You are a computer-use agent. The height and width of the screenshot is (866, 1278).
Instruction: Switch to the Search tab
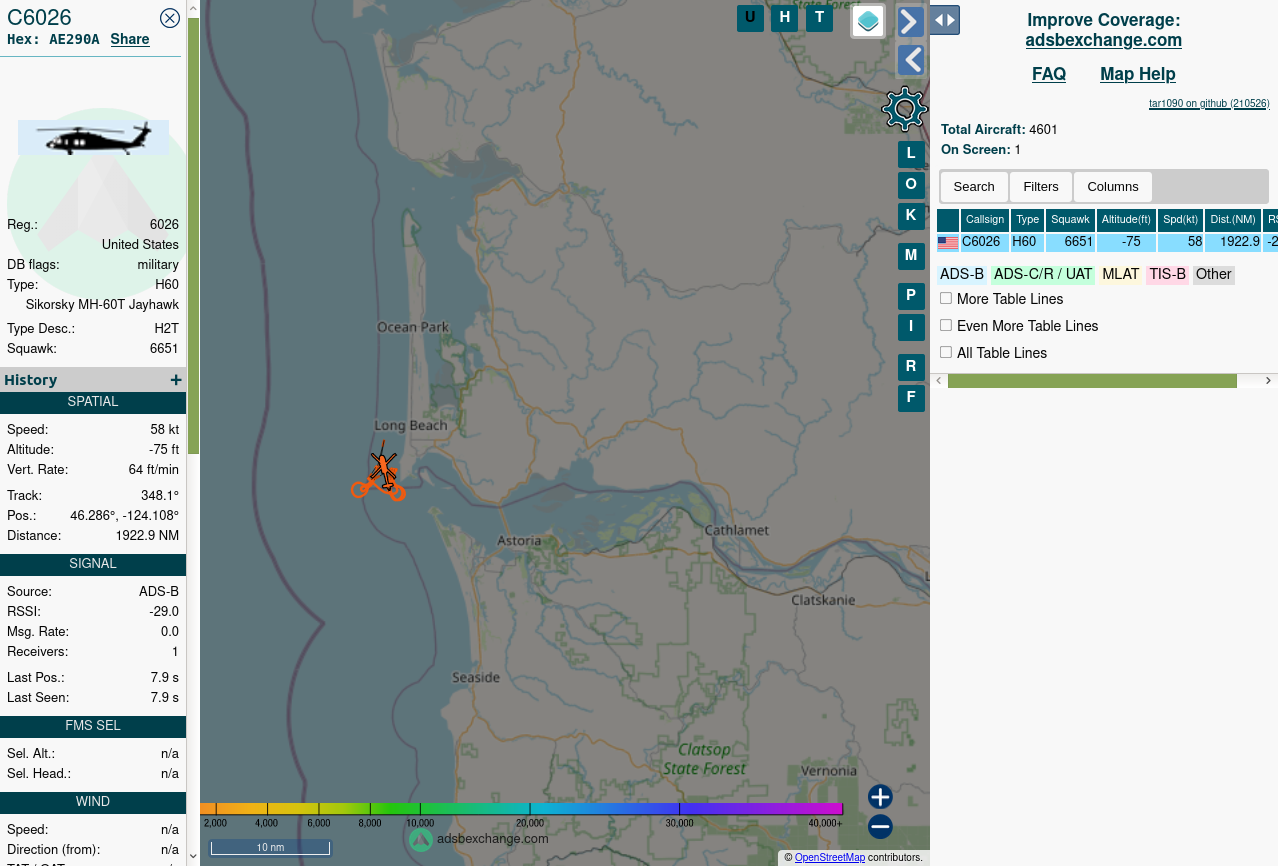pos(974,187)
